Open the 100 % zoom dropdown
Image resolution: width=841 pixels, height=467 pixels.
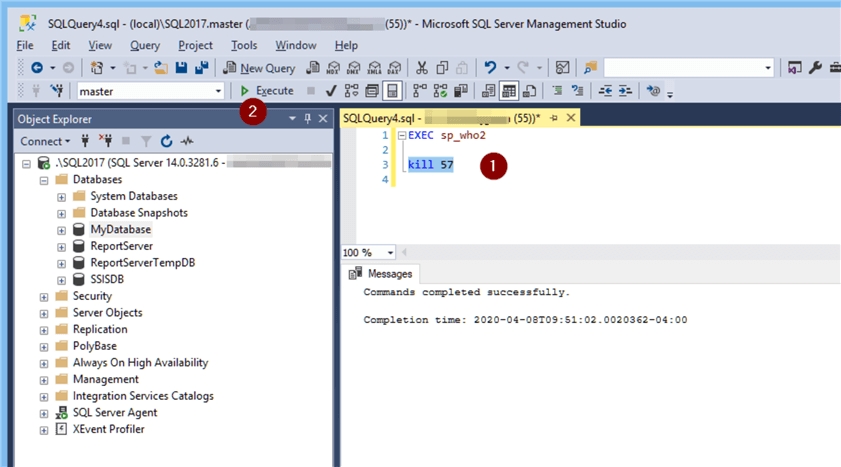[x=390, y=253]
